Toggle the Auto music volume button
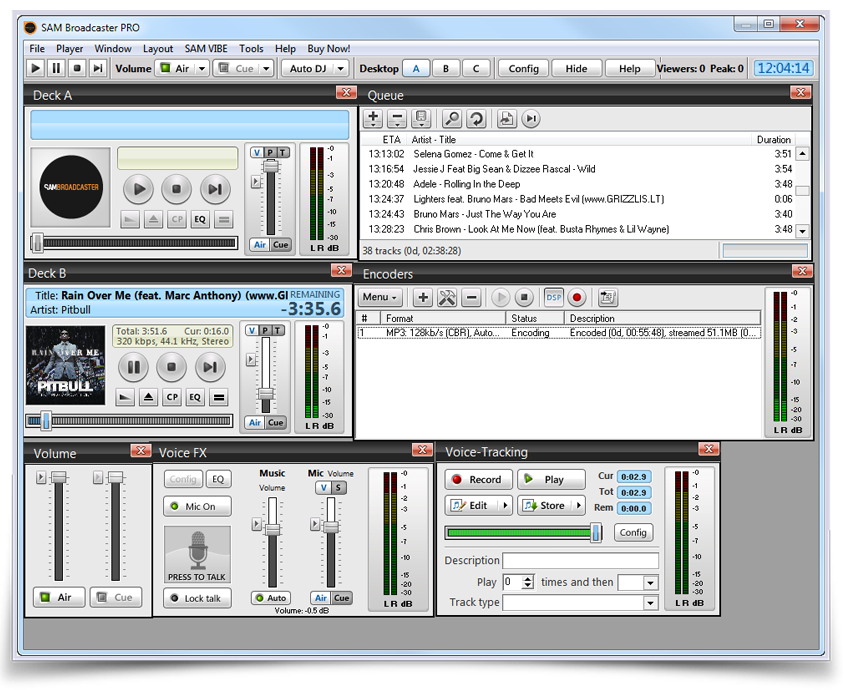 (x=271, y=598)
